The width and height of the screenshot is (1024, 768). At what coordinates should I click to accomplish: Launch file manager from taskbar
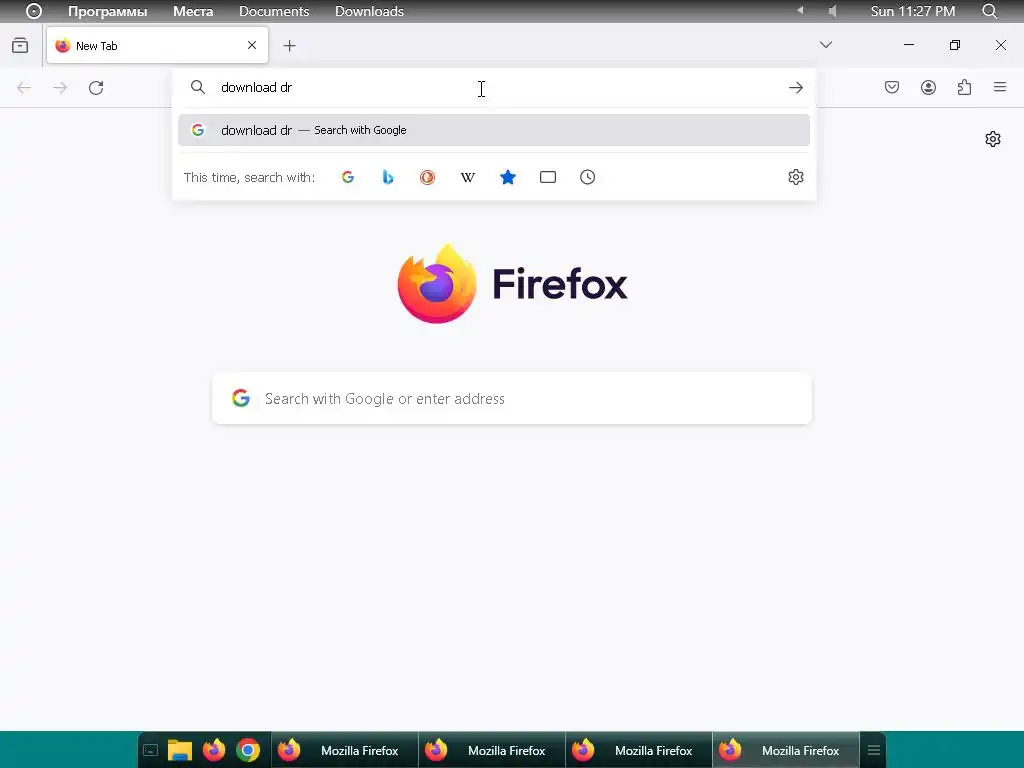point(180,750)
